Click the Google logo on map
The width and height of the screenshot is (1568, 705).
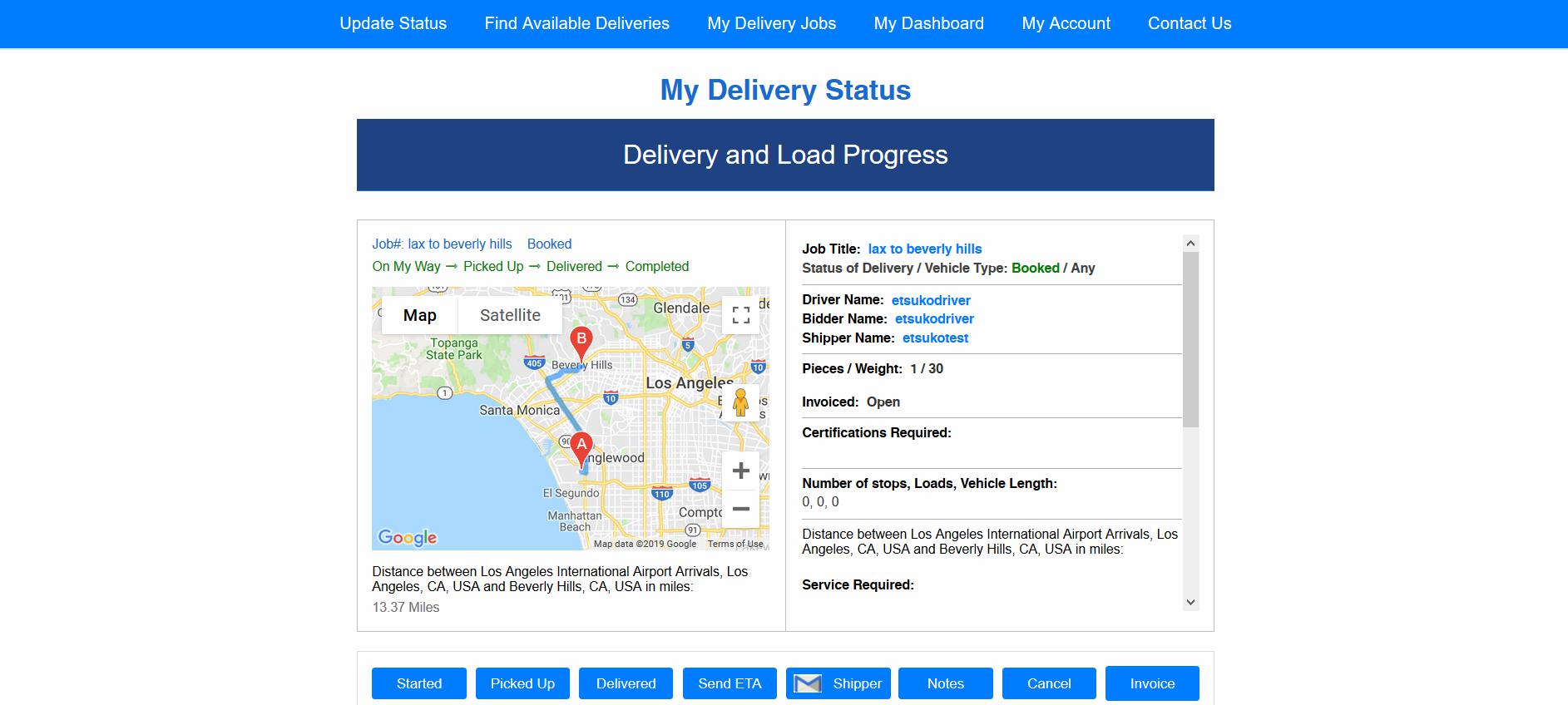click(x=408, y=537)
